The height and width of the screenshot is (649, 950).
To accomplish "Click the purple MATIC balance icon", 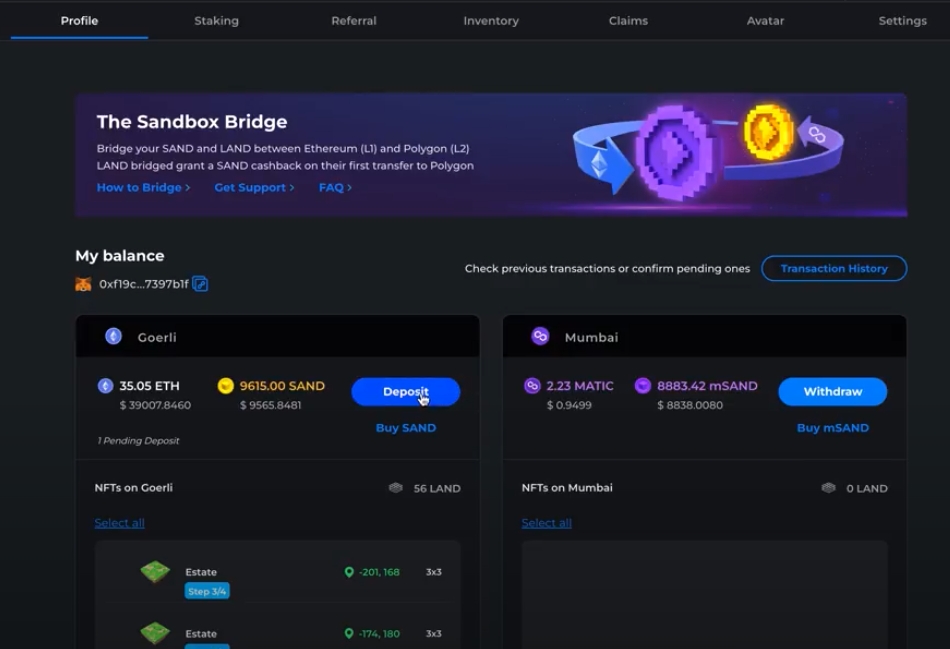I will [x=532, y=386].
